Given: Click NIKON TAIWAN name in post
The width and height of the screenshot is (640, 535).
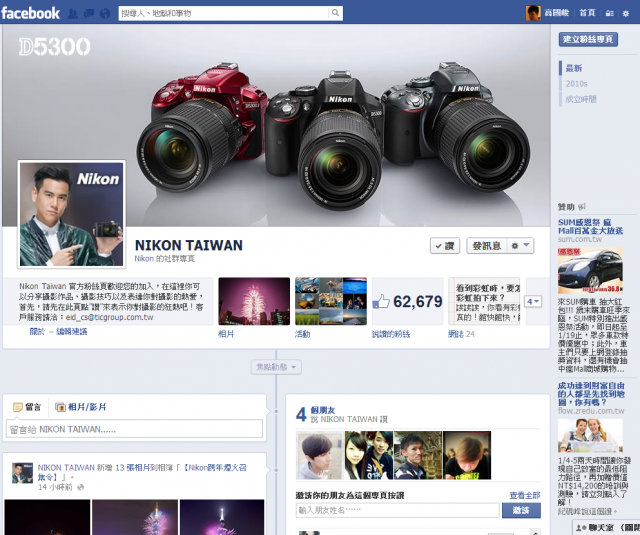Looking at the screenshot, I should 66,468.
